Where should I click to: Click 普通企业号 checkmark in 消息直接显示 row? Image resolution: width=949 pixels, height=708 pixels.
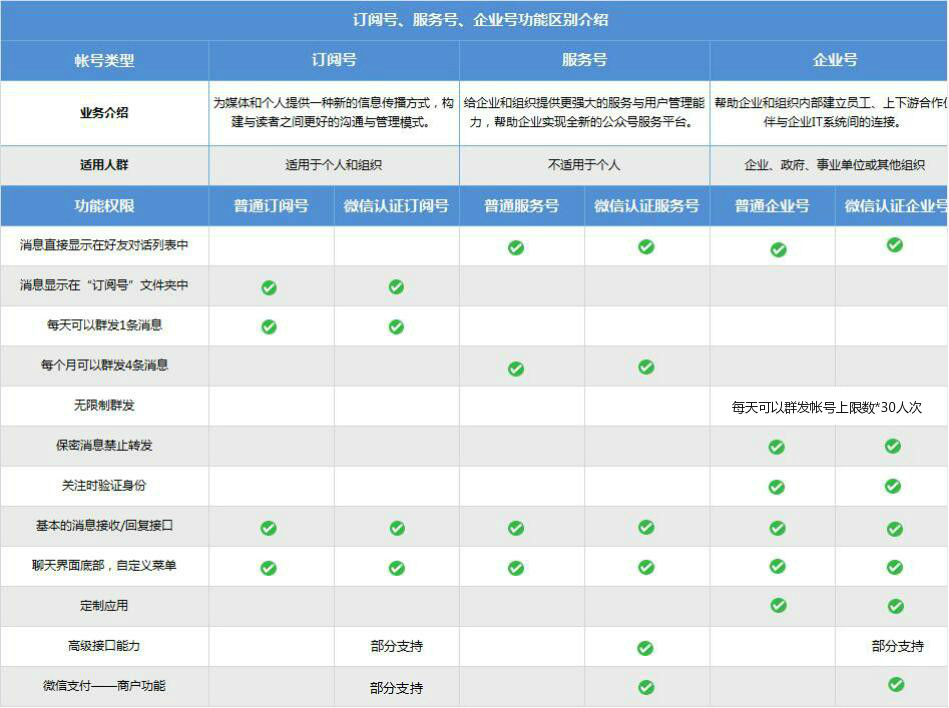776,246
